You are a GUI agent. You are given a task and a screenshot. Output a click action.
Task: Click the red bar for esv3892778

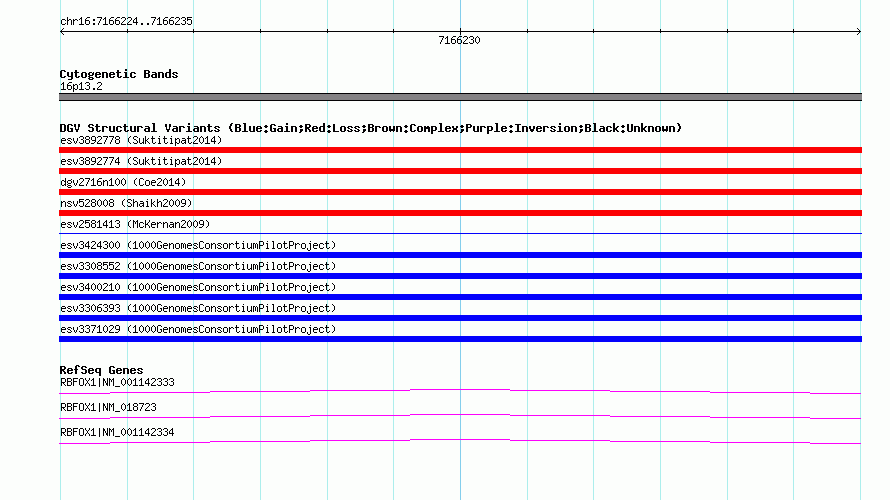coord(460,150)
